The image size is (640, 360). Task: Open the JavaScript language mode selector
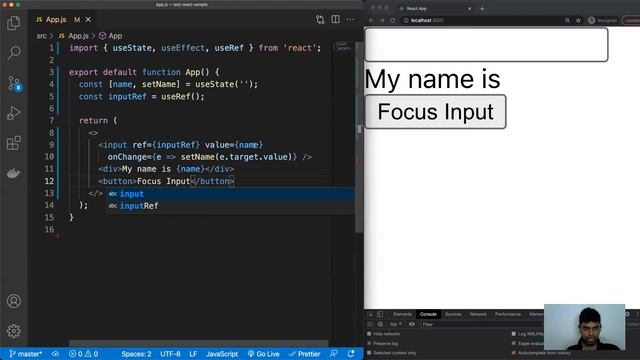click(x=222, y=354)
